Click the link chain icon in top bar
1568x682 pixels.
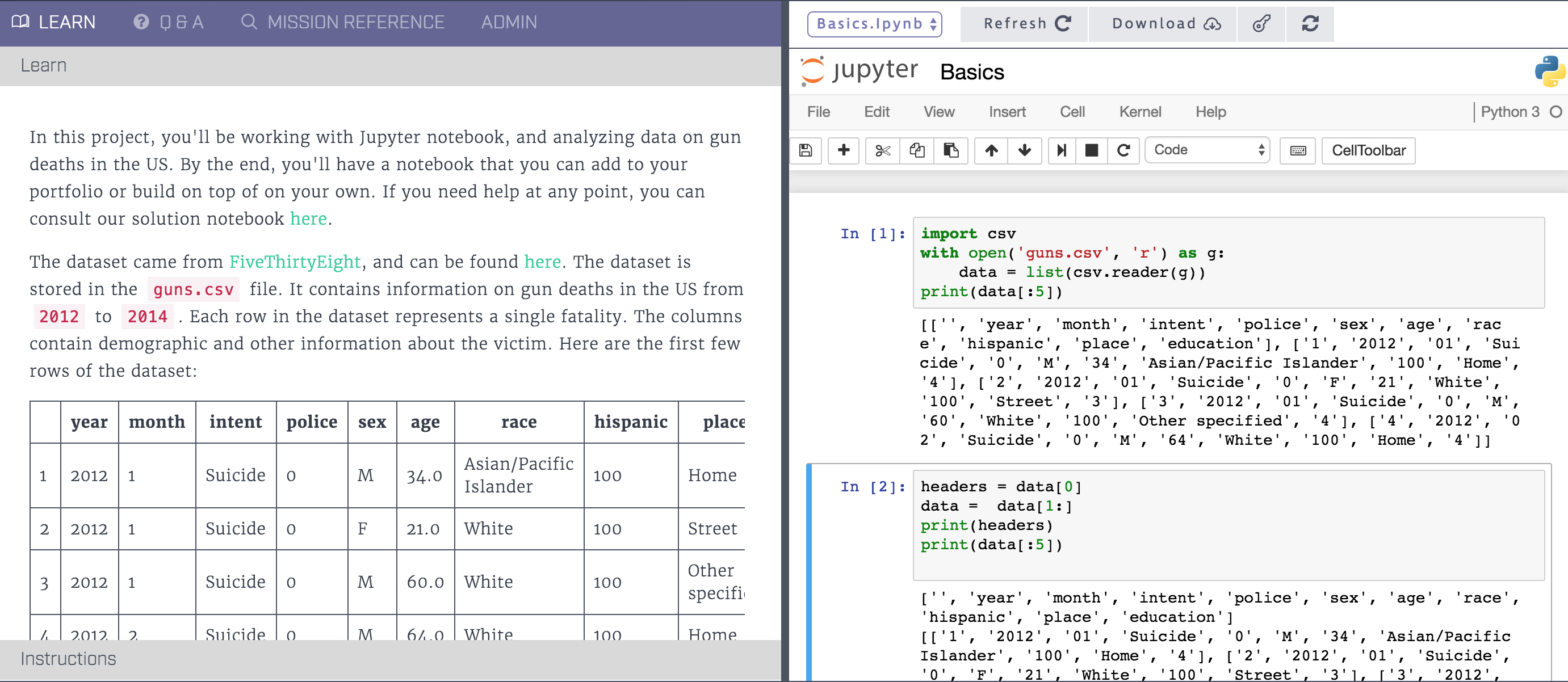click(x=1261, y=24)
